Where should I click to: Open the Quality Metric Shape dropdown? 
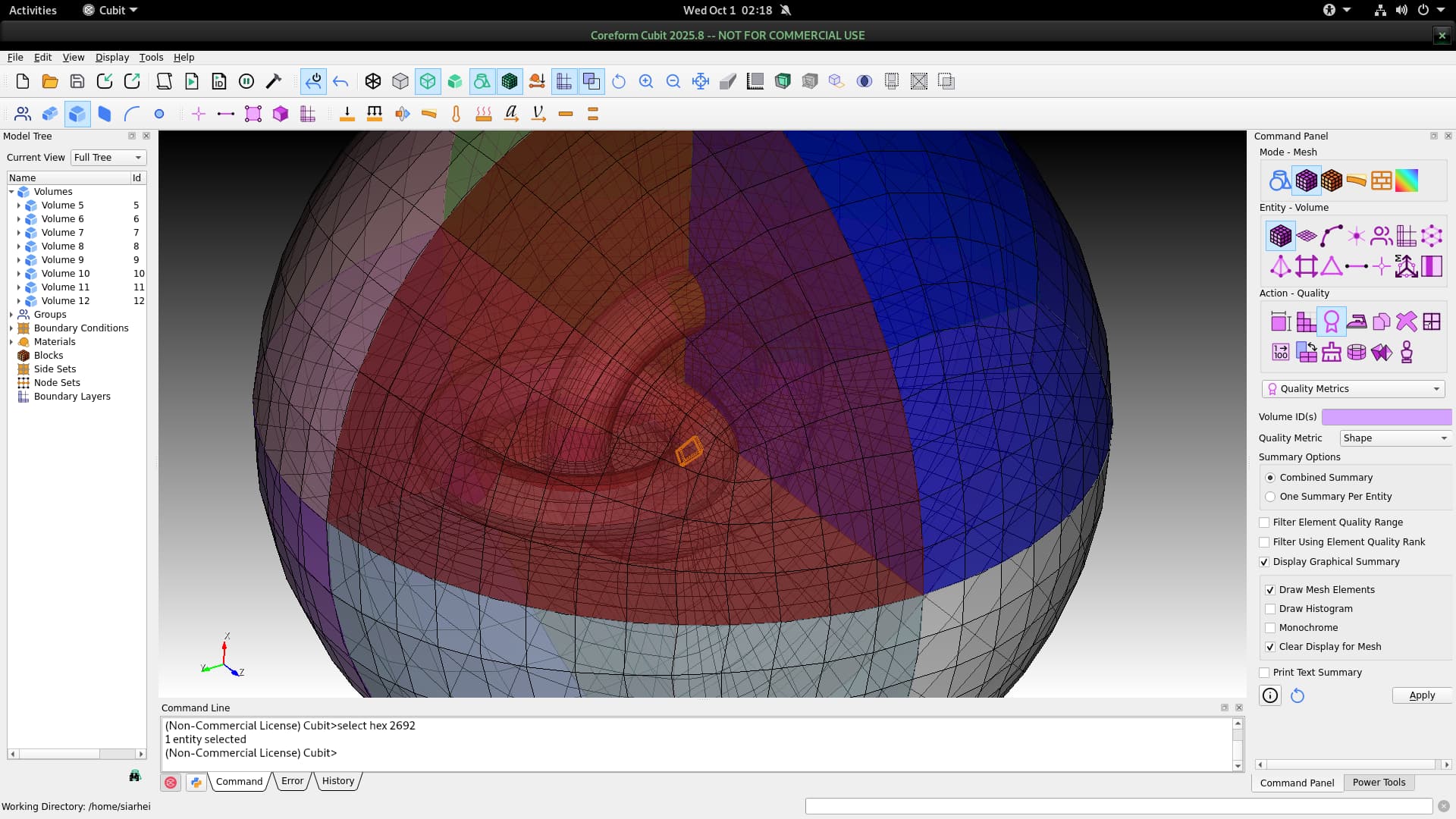(1395, 438)
